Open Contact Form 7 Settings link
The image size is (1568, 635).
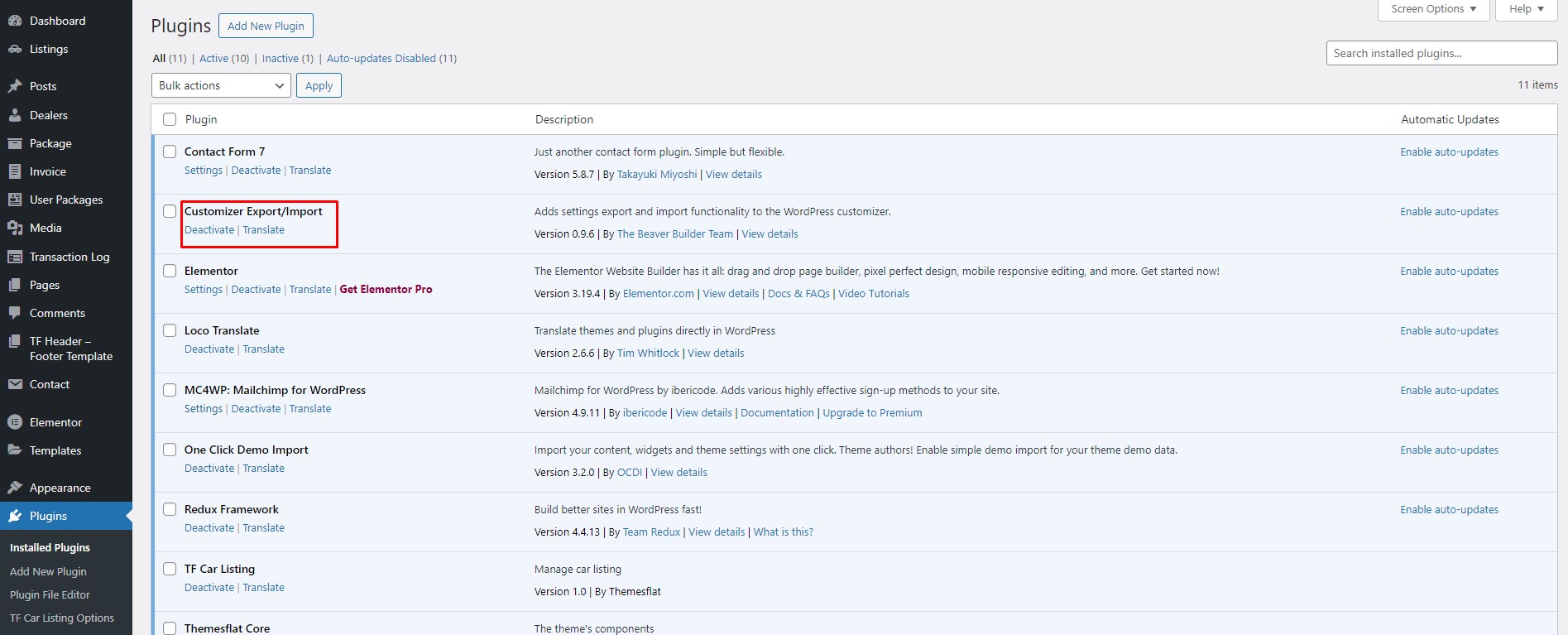click(x=204, y=170)
